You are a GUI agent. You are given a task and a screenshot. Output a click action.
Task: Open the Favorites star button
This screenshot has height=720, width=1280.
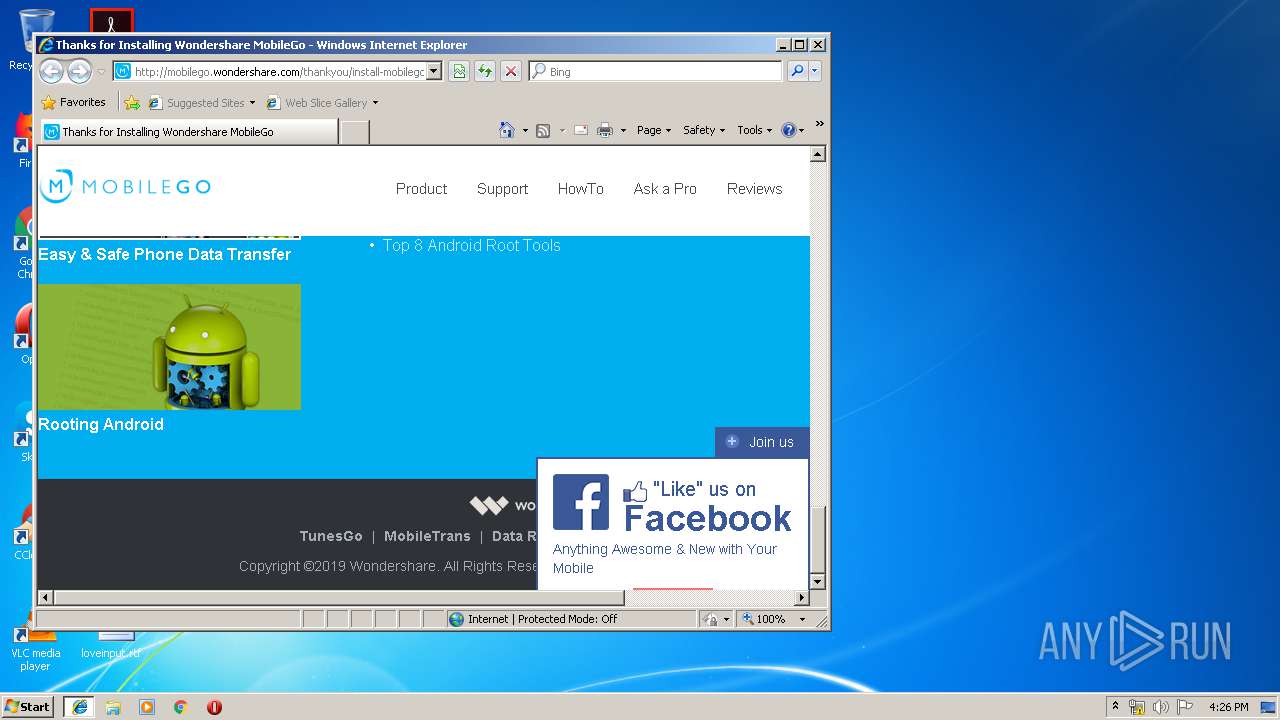point(73,102)
